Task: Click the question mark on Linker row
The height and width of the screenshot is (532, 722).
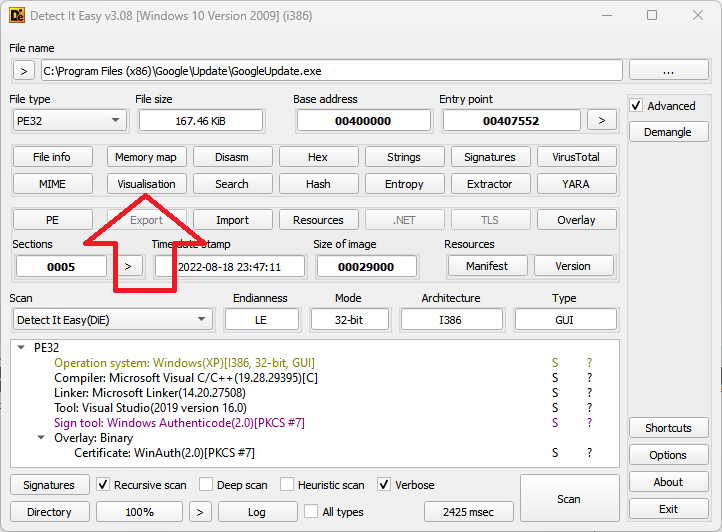Action: pos(589,393)
